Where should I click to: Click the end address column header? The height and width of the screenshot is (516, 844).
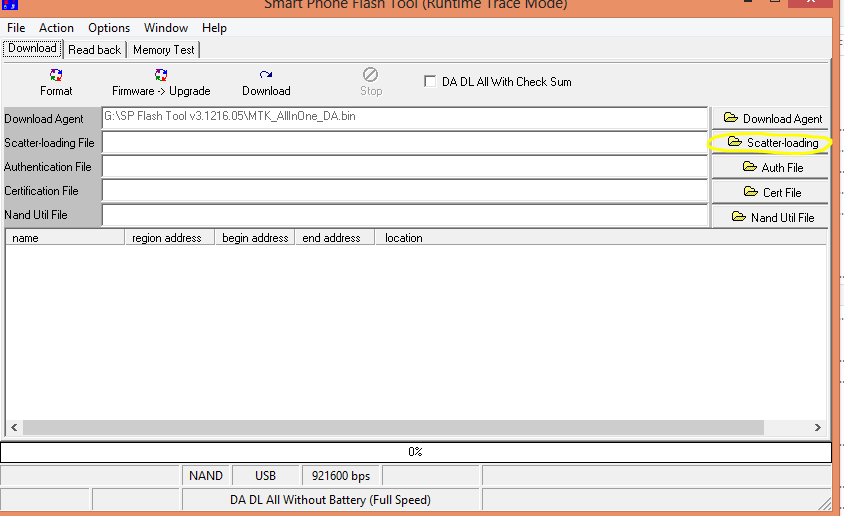pos(335,238)
